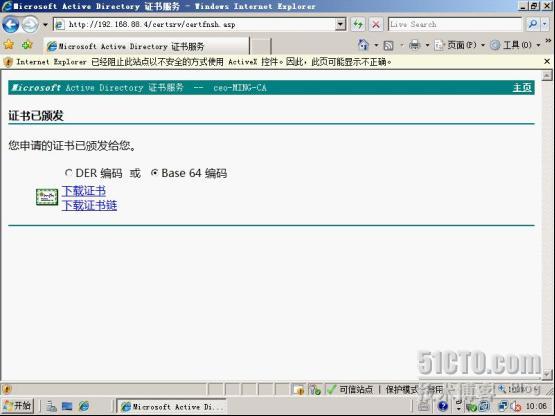Click the RSS feeds toolbar icon

[388, 45]
